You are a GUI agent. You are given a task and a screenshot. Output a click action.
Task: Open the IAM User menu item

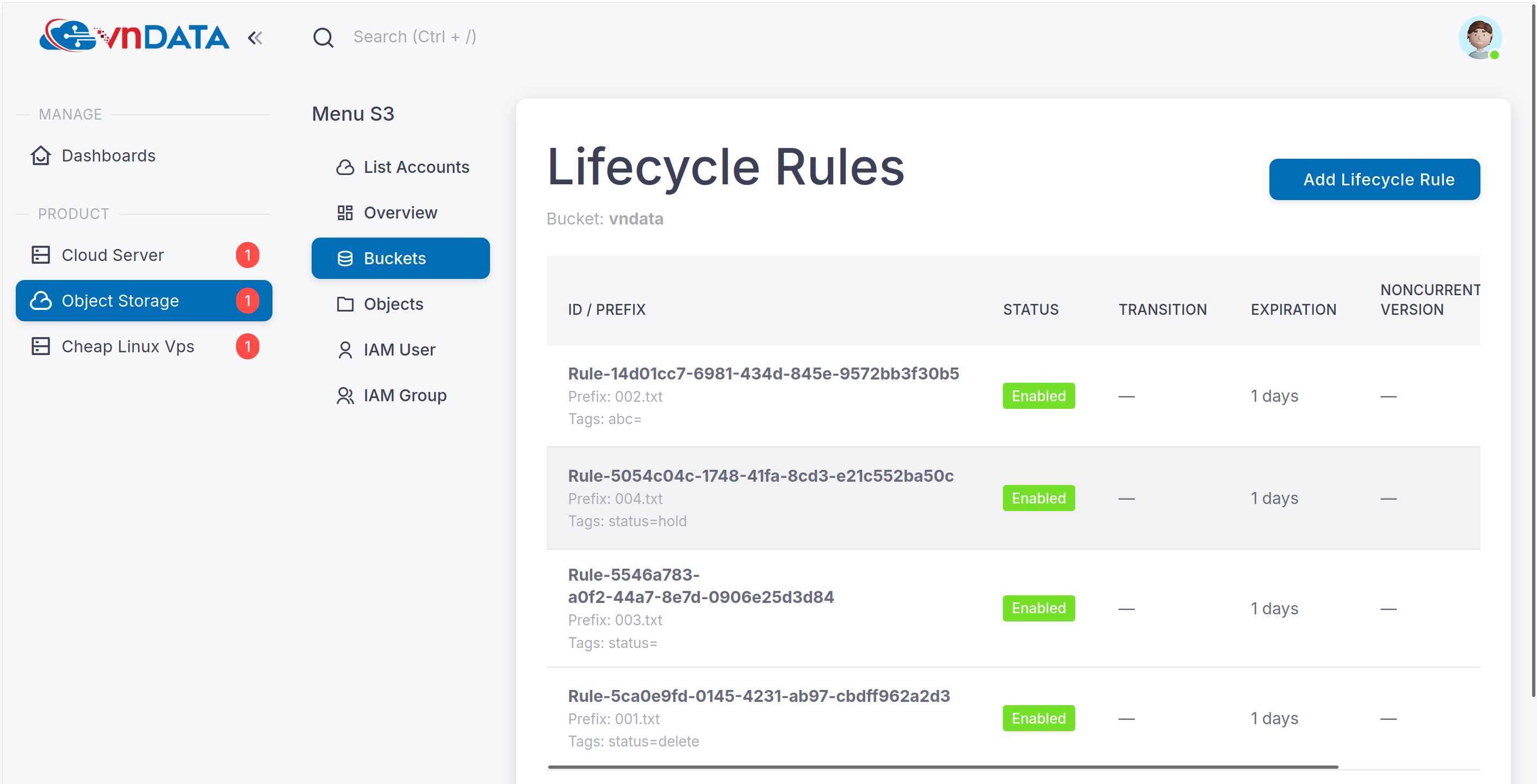click(x=399, y=350)
